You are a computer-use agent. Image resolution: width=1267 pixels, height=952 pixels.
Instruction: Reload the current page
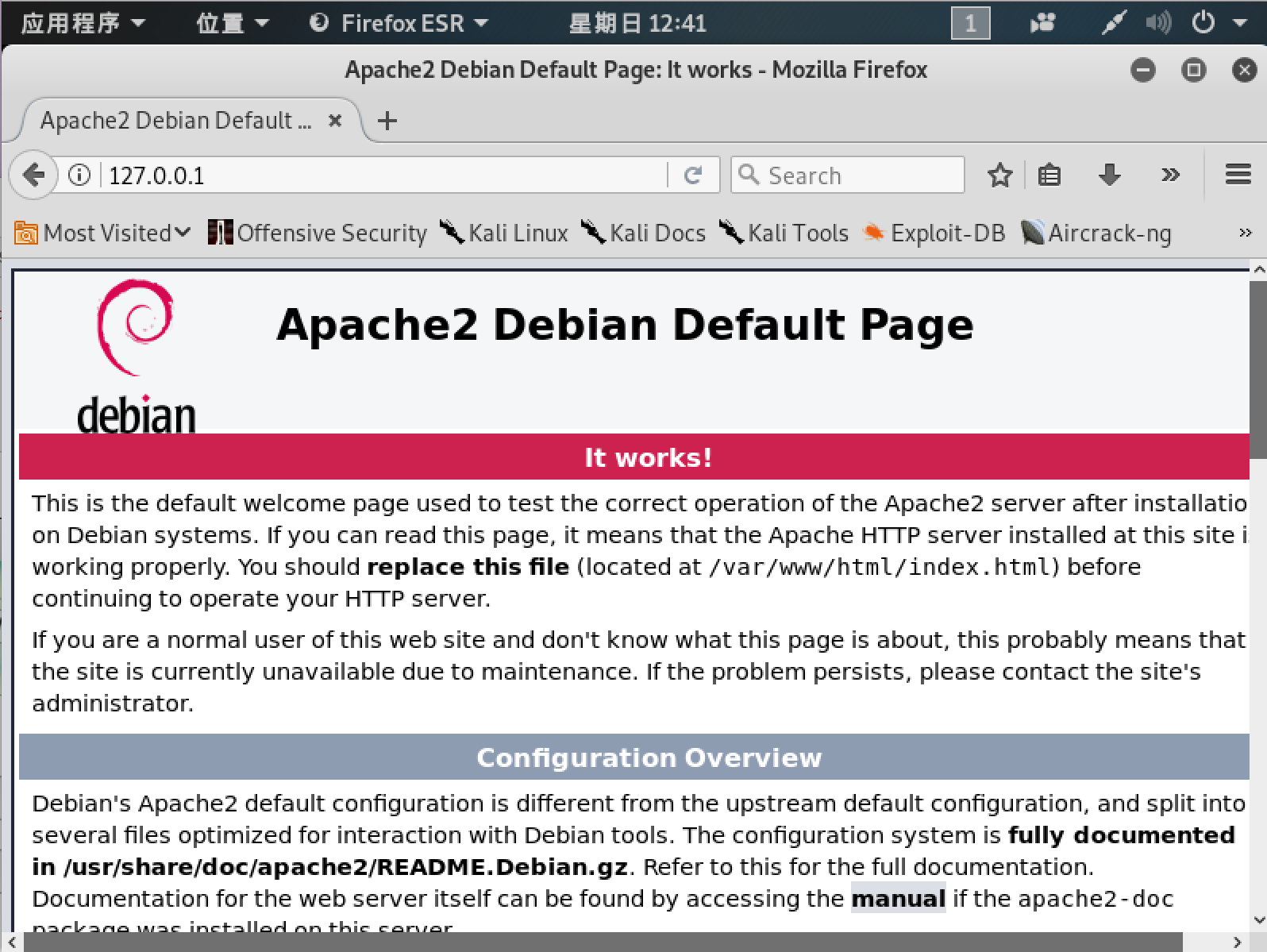[x=693, y=175]
